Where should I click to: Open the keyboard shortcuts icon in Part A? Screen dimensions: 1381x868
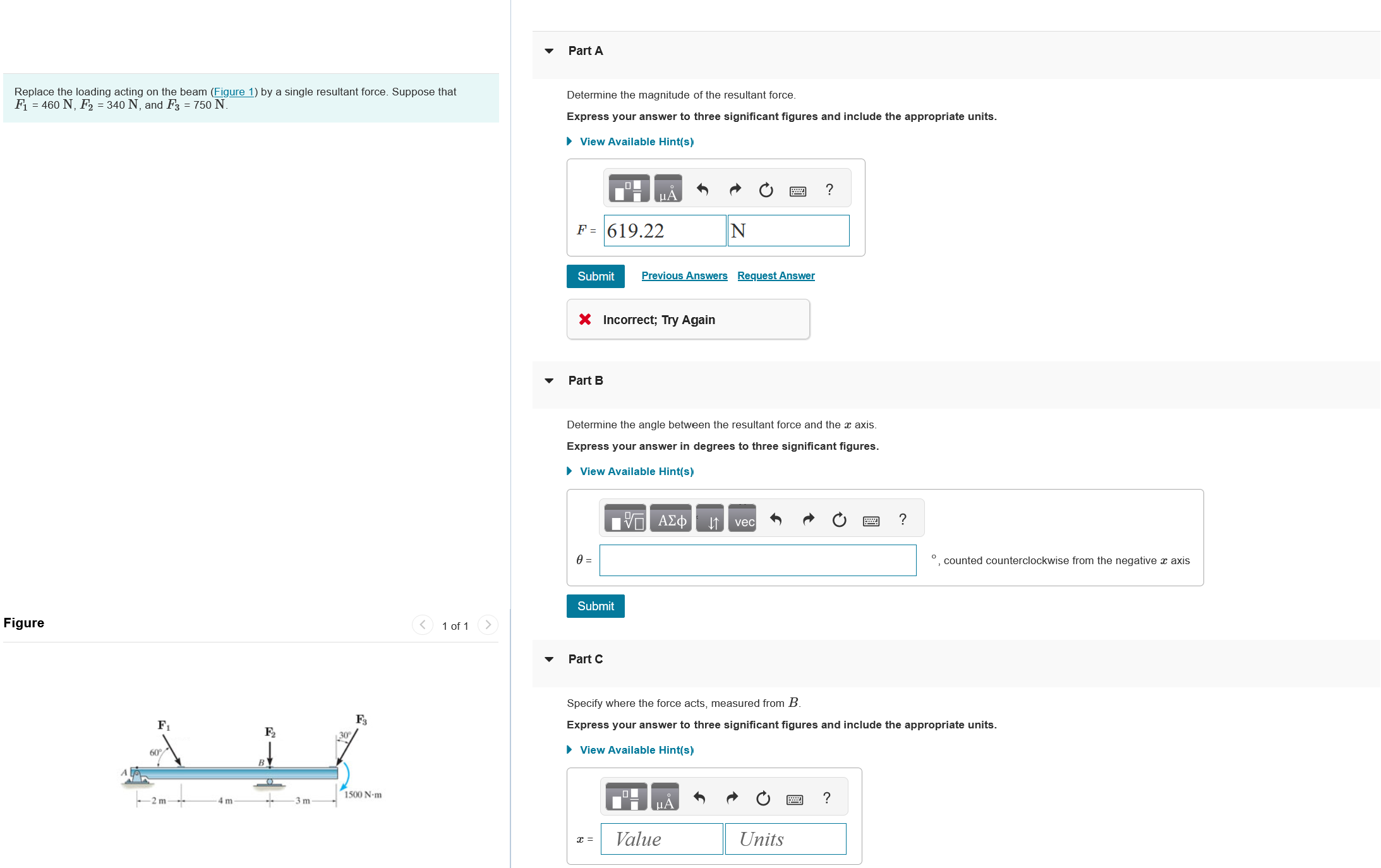(797, 191)
